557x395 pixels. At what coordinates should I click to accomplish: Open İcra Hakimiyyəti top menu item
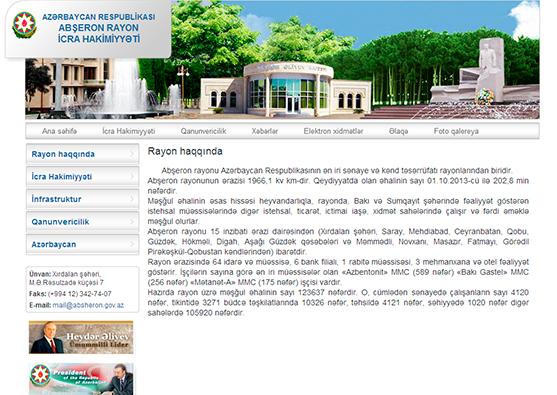pos(129,131)
